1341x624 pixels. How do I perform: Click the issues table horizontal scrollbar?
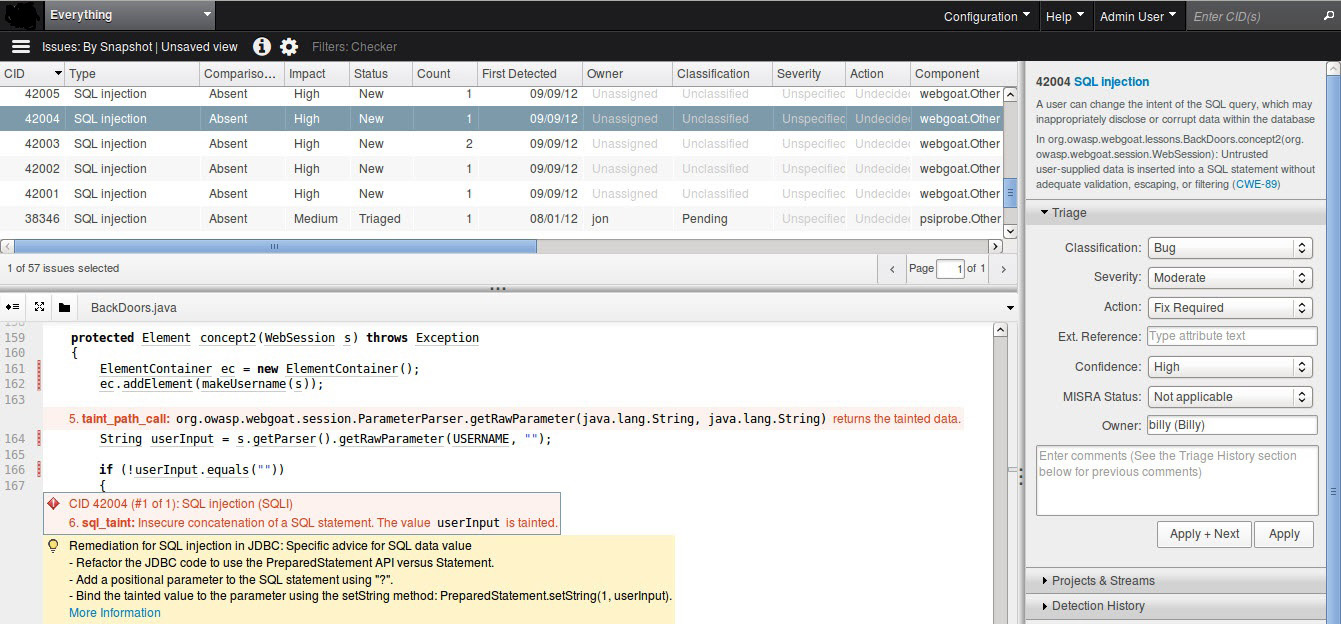point(275,246)
